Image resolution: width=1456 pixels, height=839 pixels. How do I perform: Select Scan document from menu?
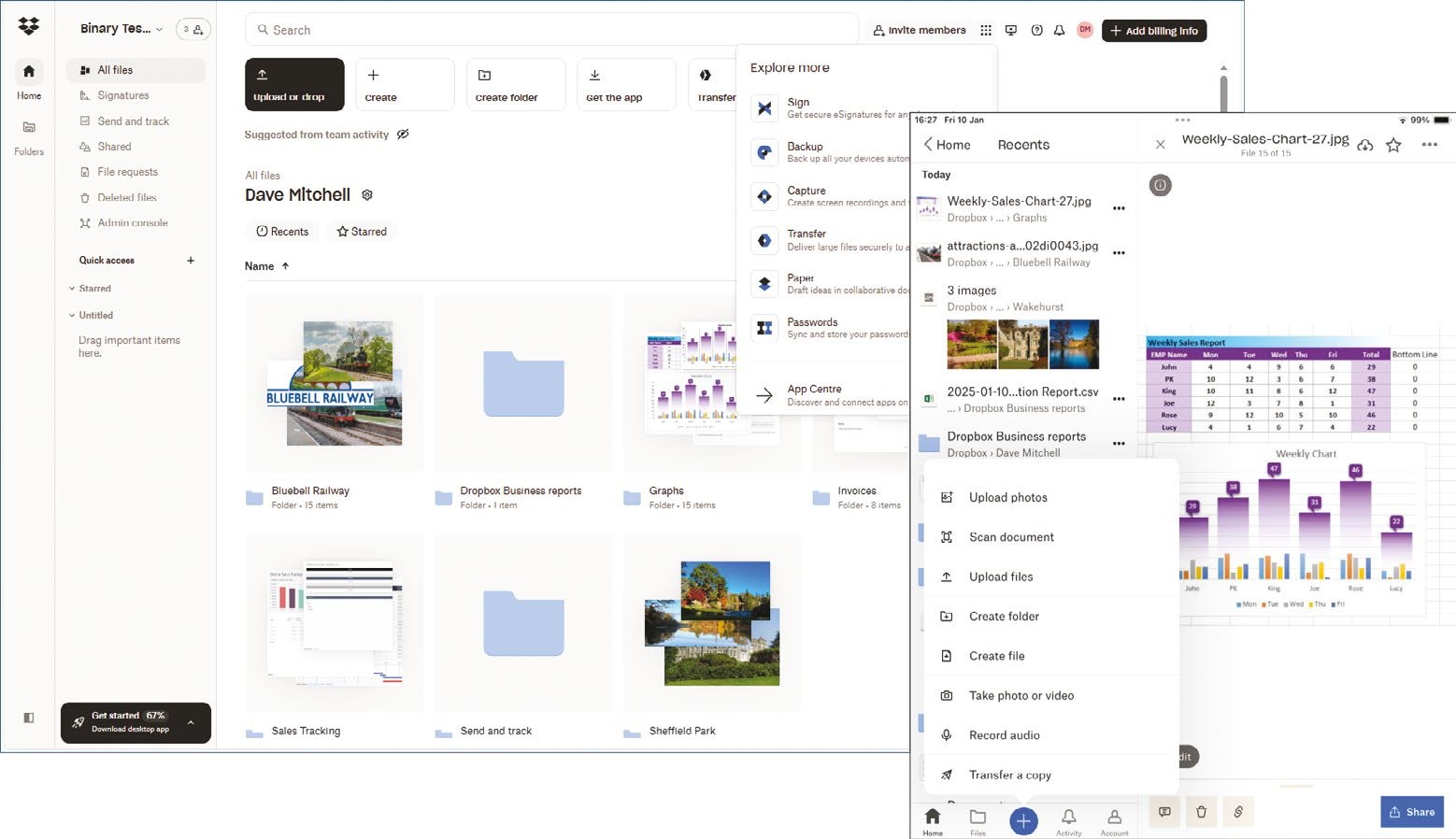(x=1051, y=537)
